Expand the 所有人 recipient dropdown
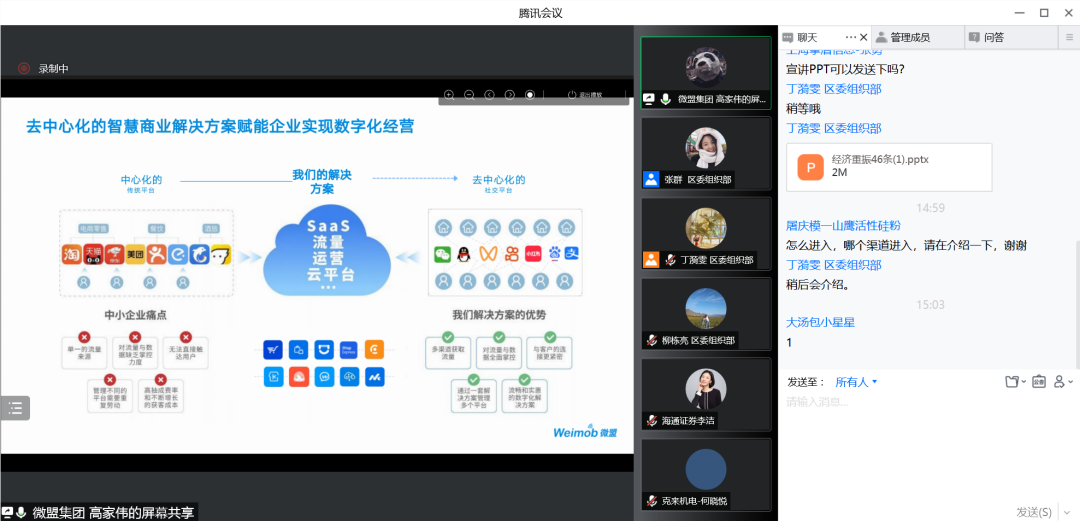 point(856,382)
